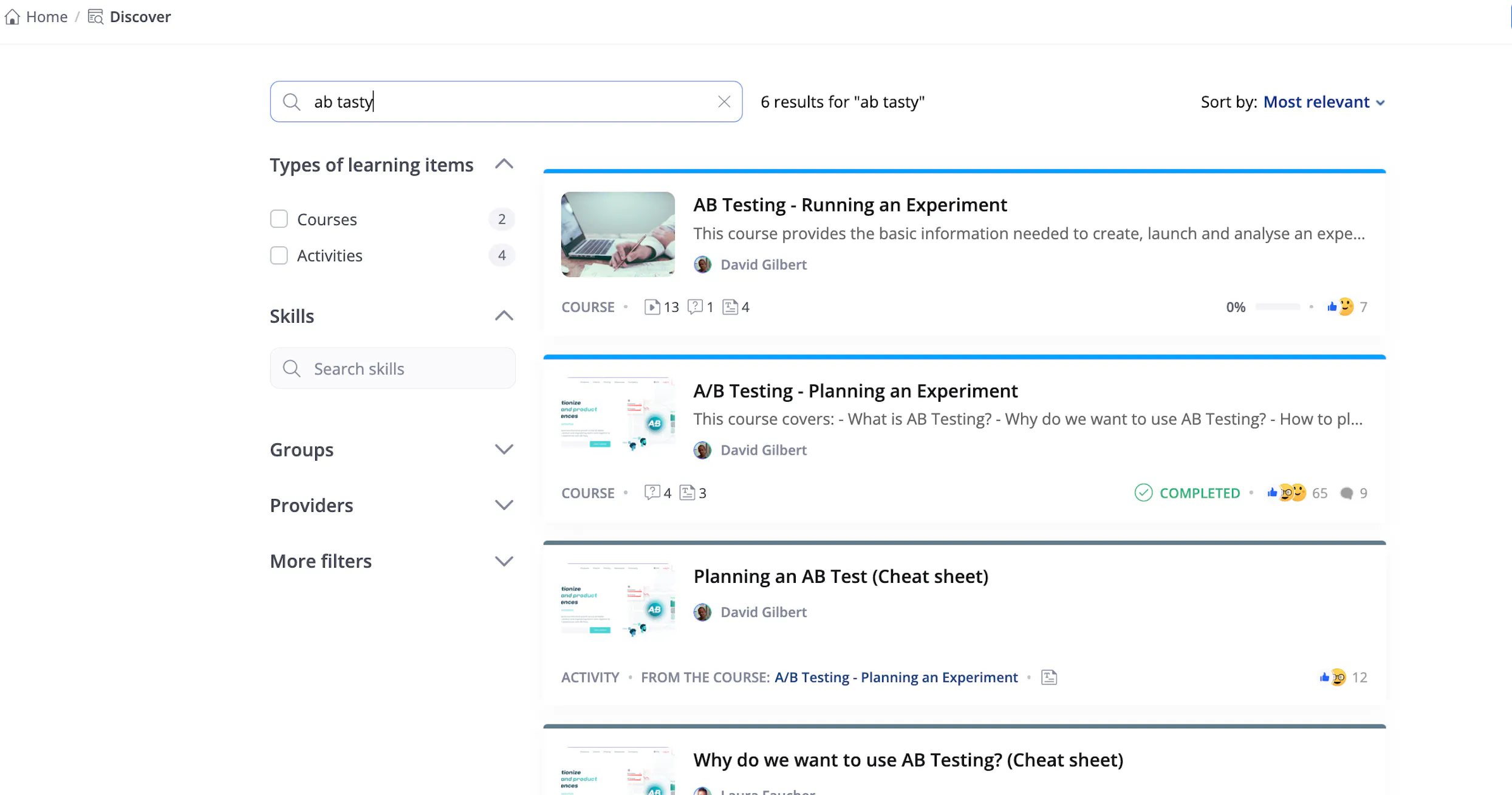
Task: Click the '0%' progress text
Action: (1236, 307)
